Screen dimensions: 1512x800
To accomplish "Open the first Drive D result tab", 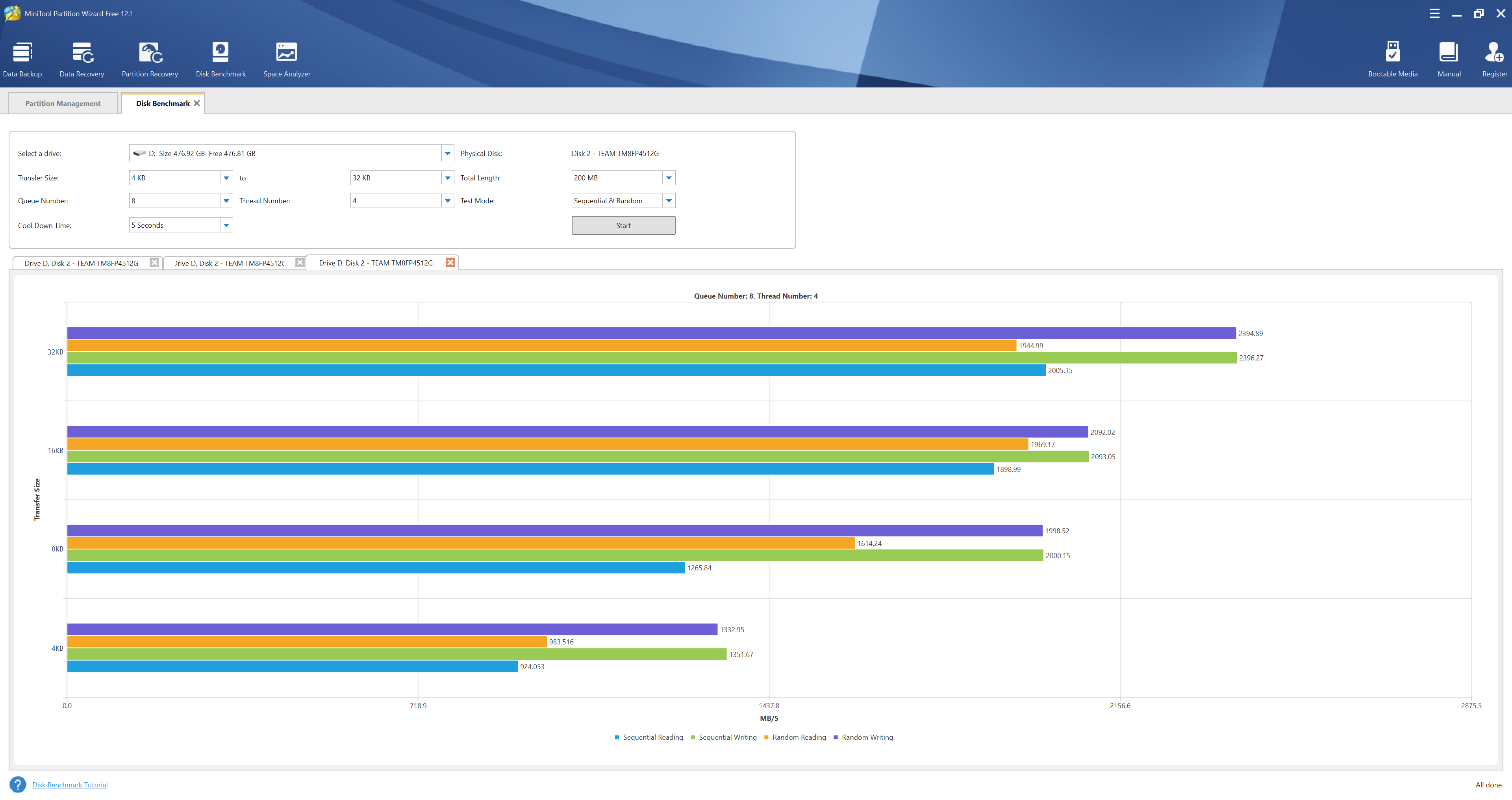I will coord(82,263).
